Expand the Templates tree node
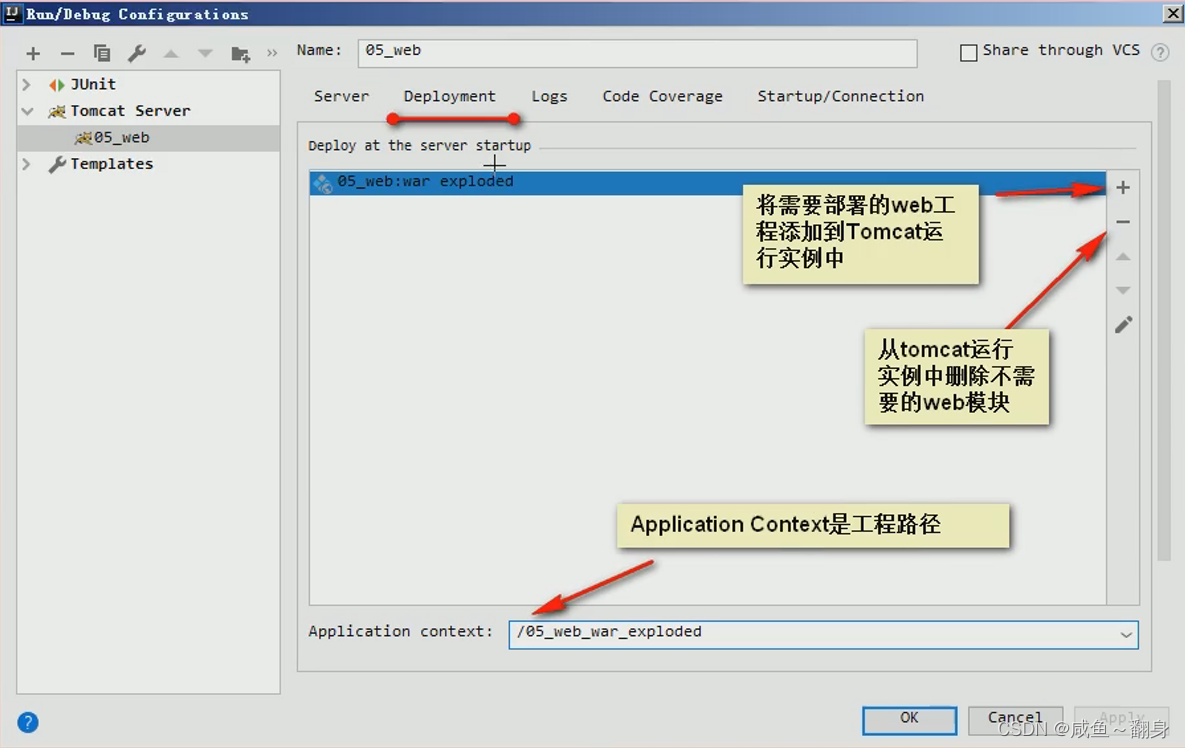This screenshot has width=1185, height=748. pyautogui.click(x=26, y=164)
